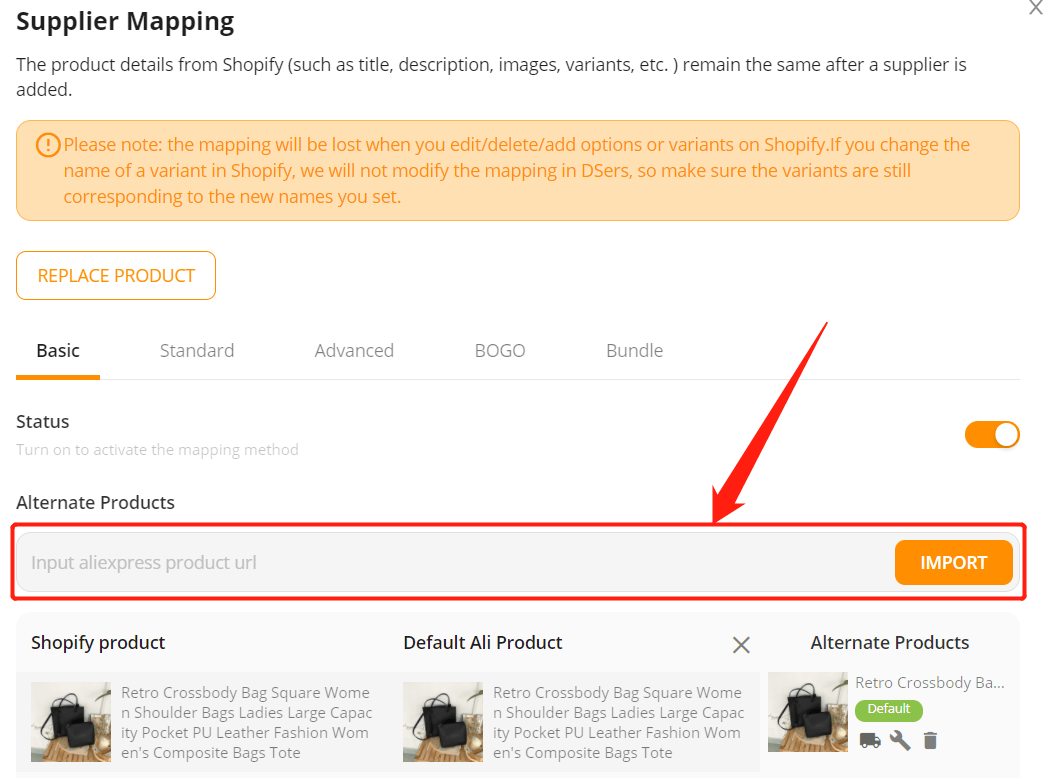Click the orange IMPORT button
Screen dimensions: 1049x778
coord(953,563)
